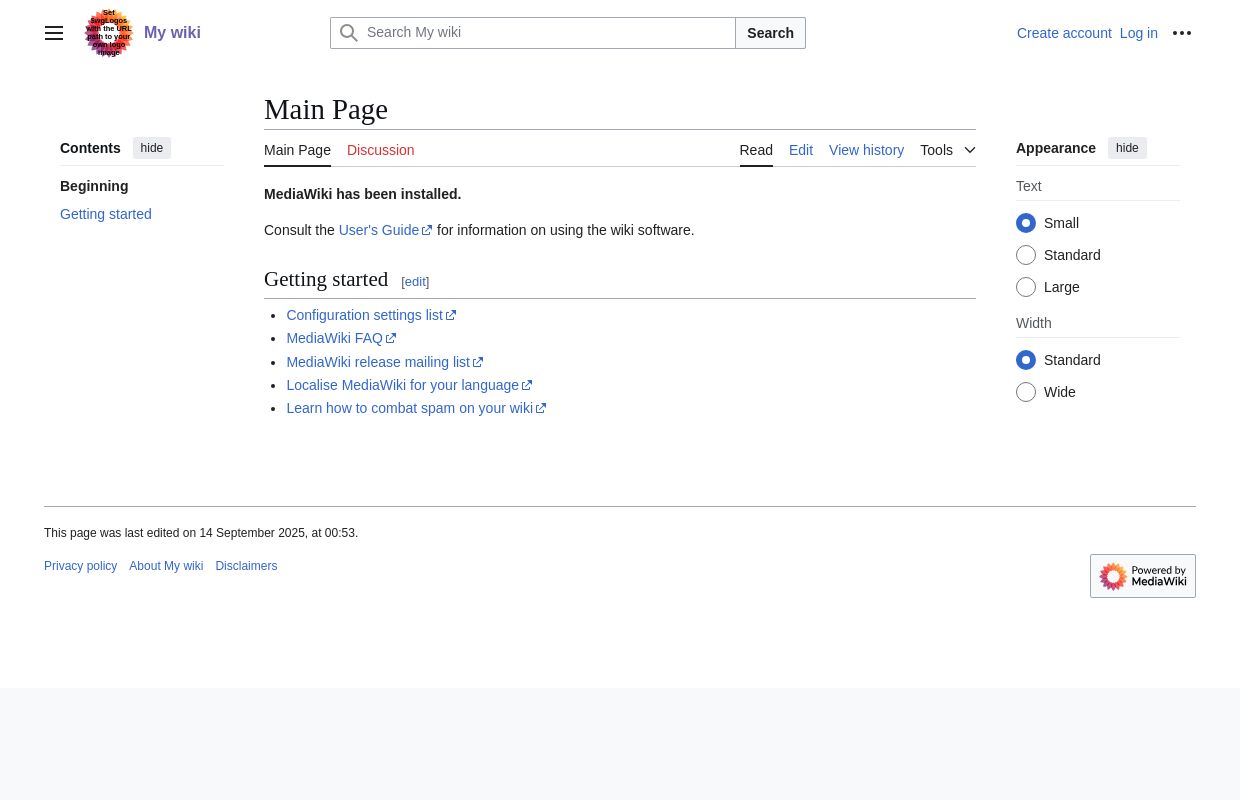Click the Powered by MediaWiki badge

[x=1143, y=576]
